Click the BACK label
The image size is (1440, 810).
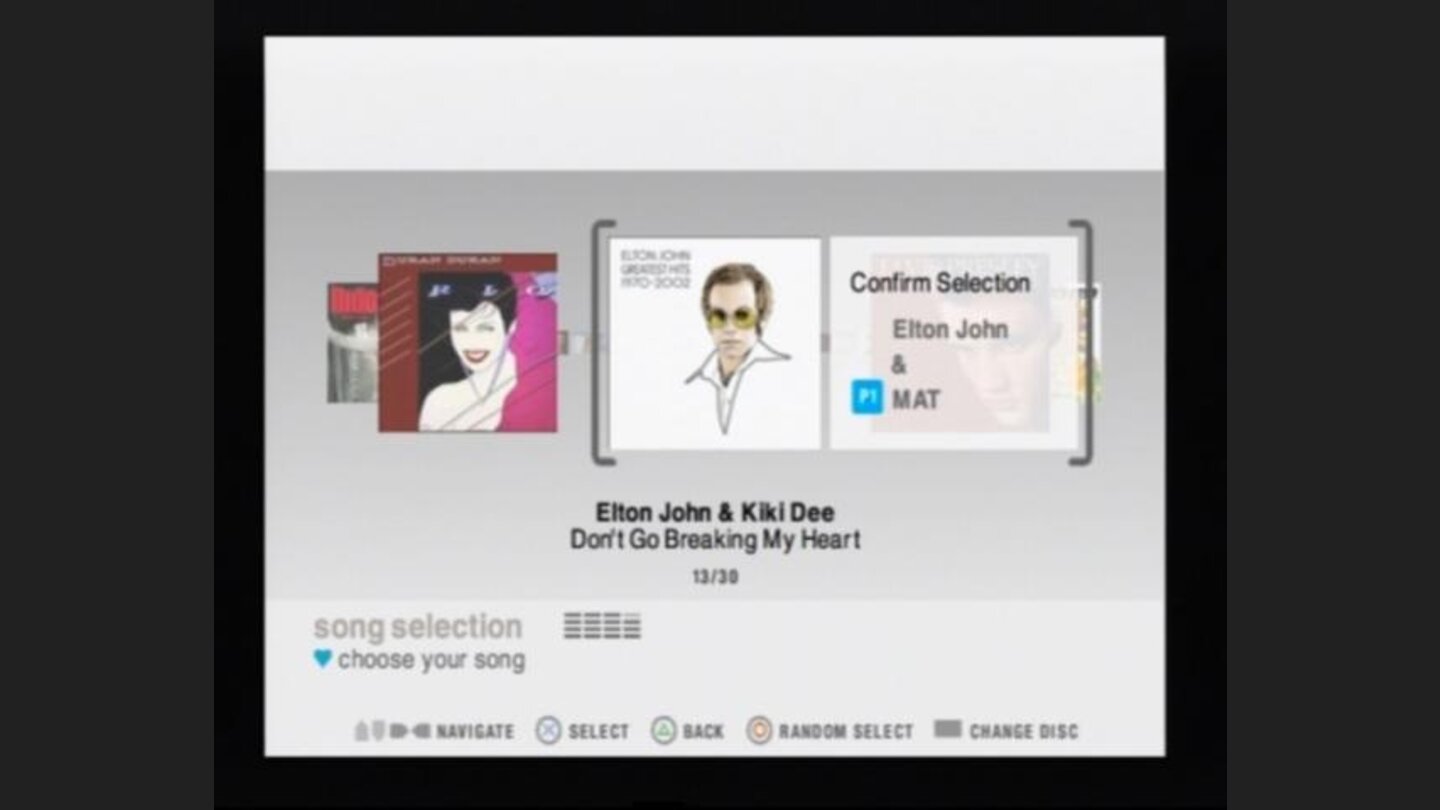click(x=703, y=732)
